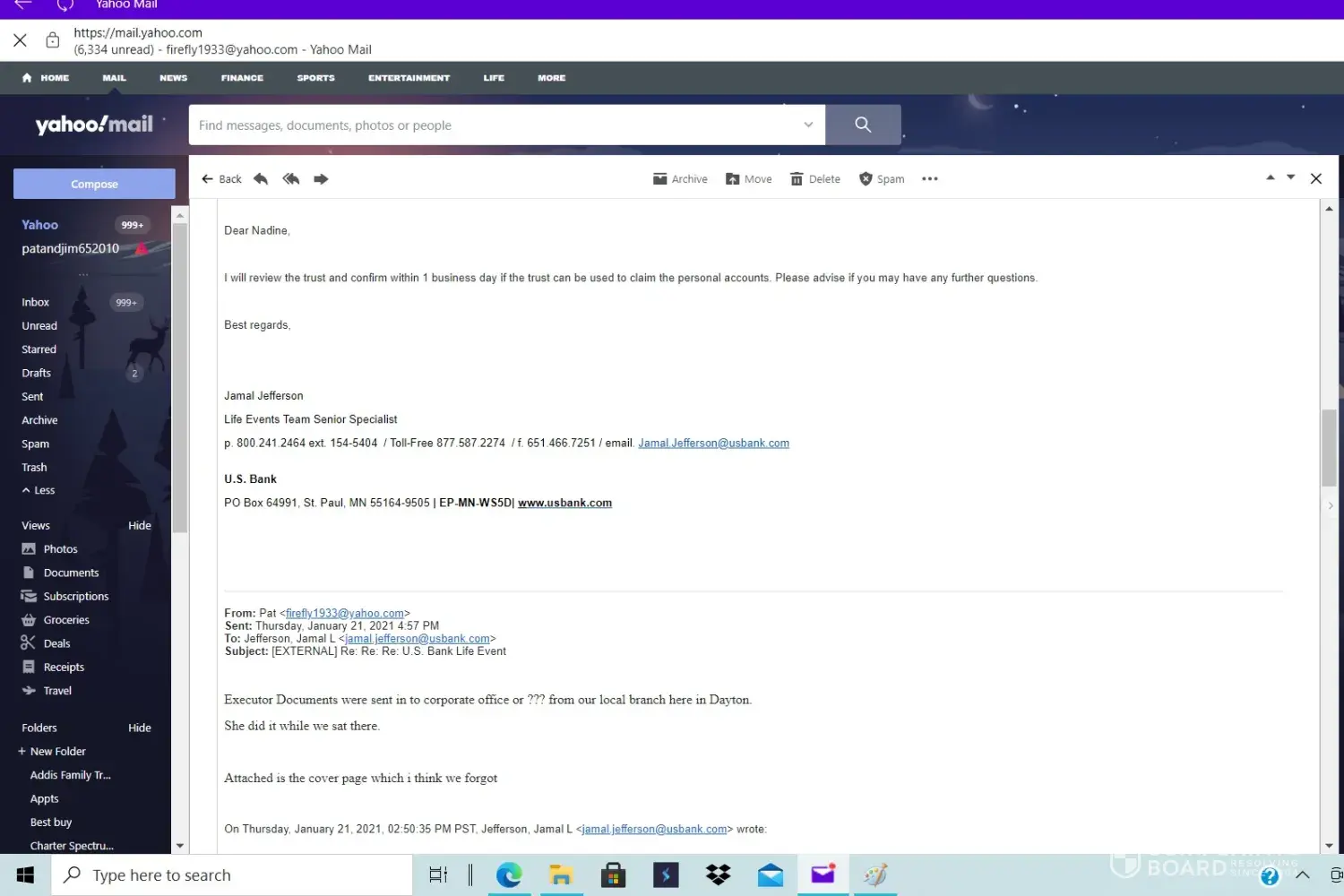Open the Charter Spectru... folder
Screen dimensions: 1344x896
(72, 846)
